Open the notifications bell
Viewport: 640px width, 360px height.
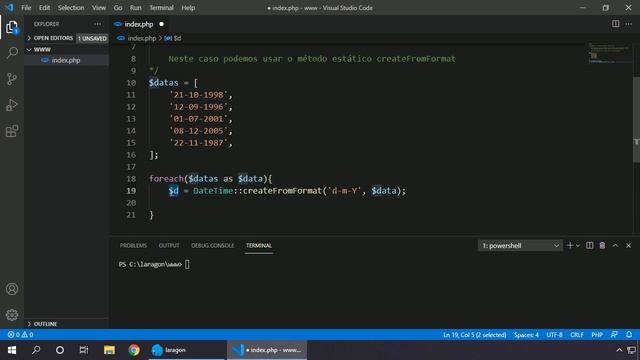pos(629,335)
